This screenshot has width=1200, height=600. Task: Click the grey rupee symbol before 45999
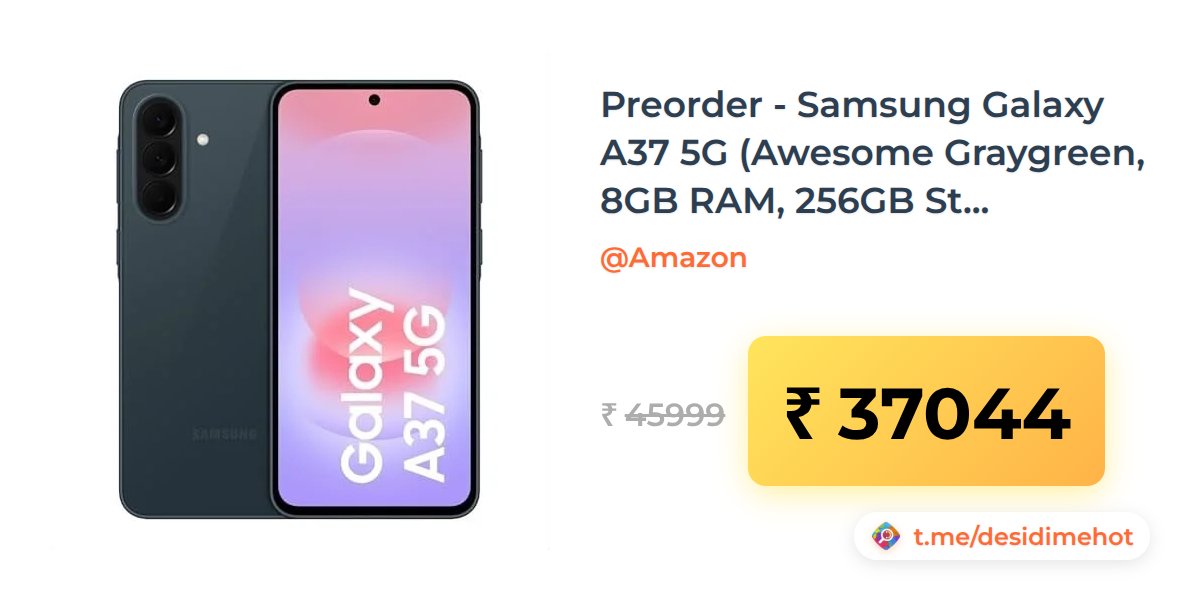(608, 413)
